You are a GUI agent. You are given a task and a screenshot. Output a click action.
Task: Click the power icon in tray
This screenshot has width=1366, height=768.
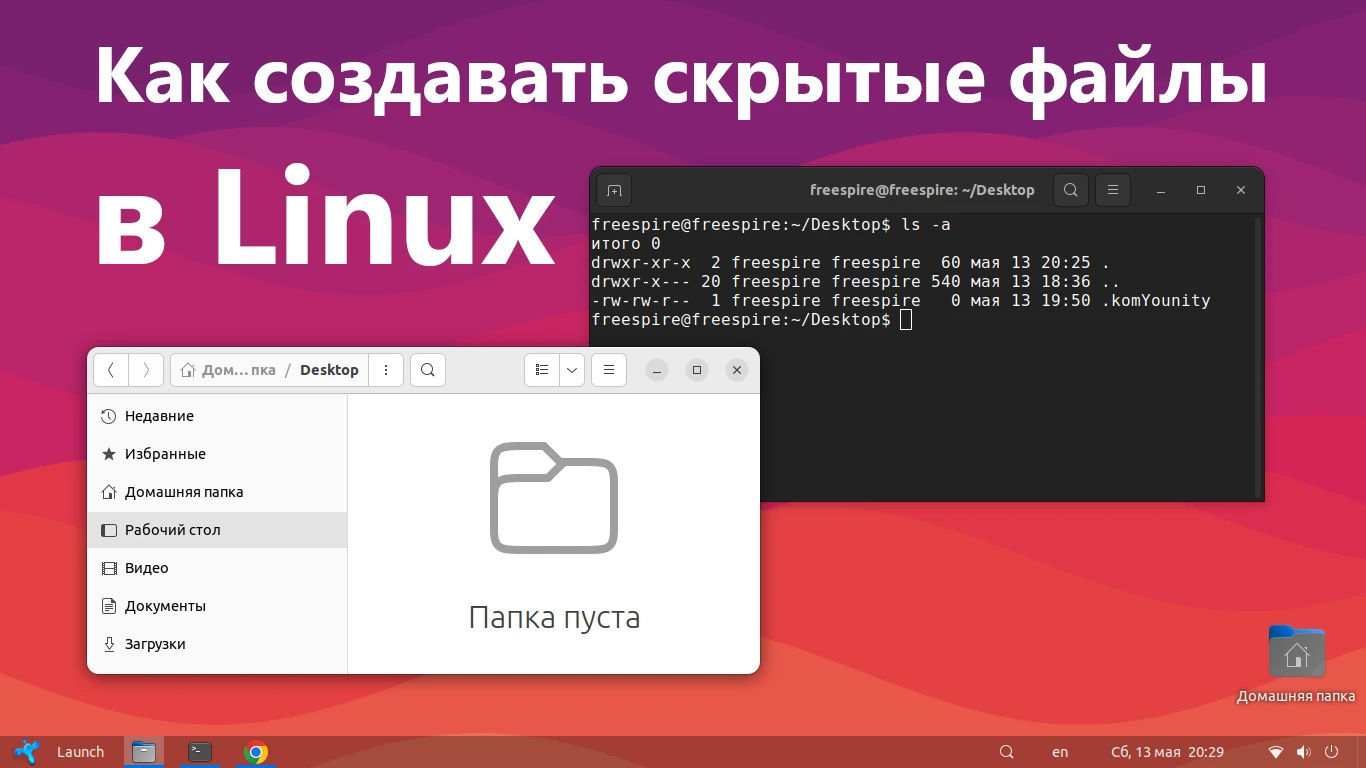[x=1332, y=752]
